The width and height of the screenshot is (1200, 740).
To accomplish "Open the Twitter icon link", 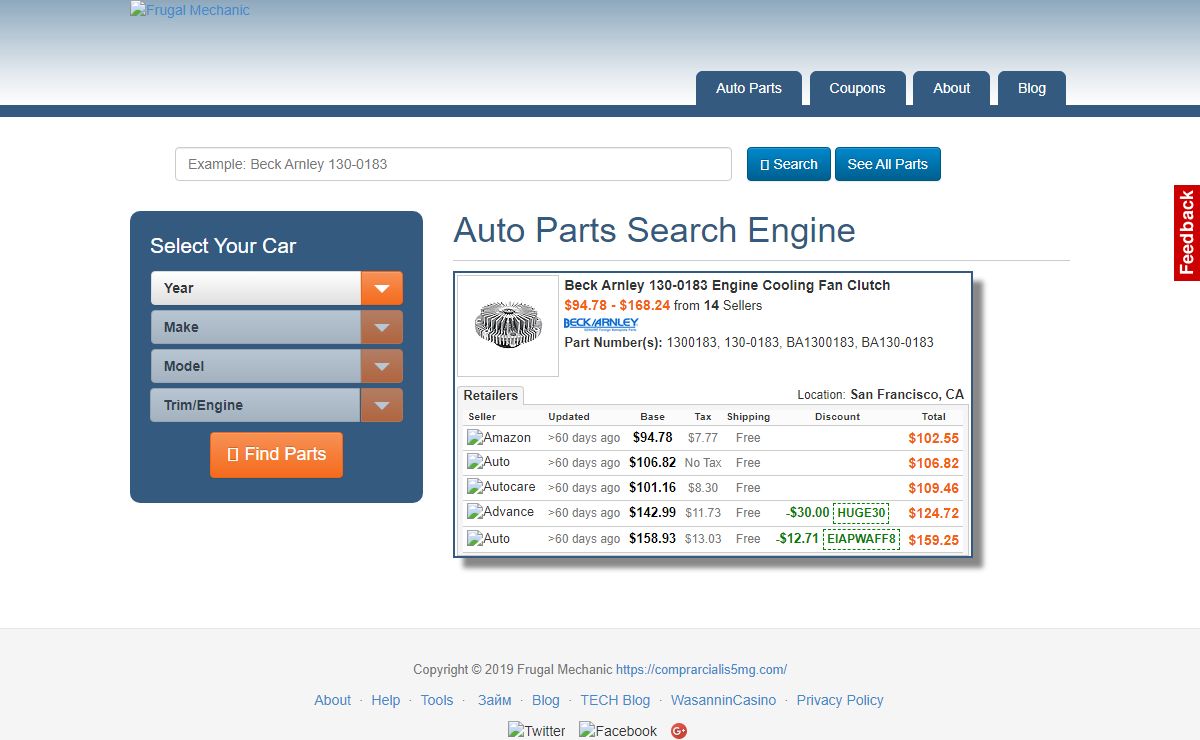I will point(537,731).
